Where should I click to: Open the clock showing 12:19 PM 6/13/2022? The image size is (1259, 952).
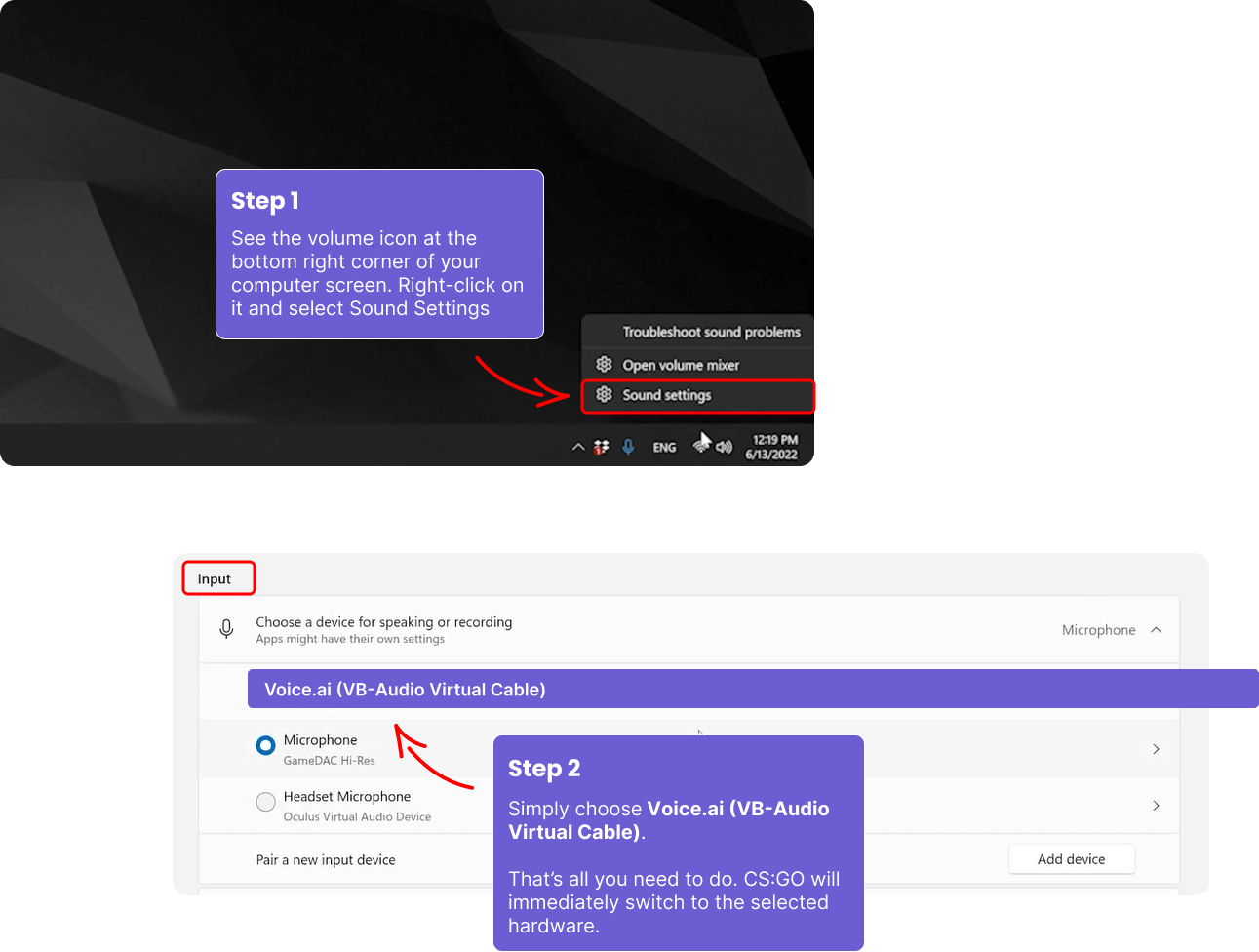[x=771, y=447]
